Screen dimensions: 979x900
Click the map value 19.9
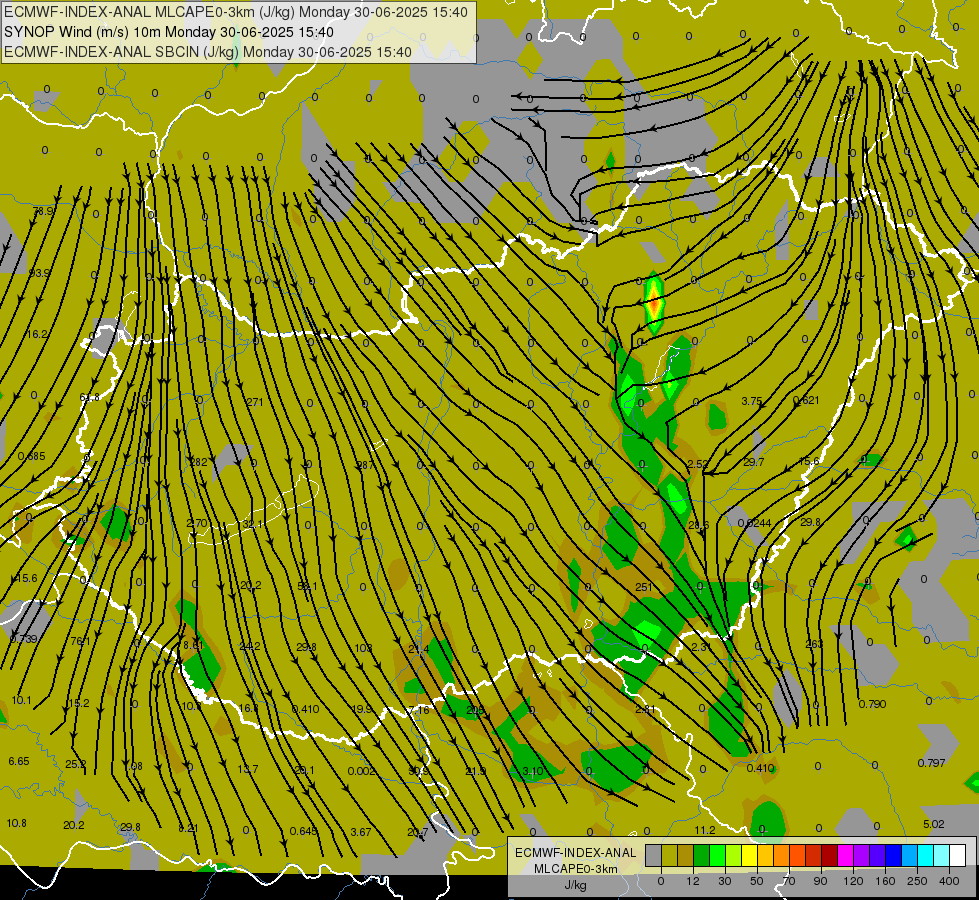tap(362, 708)
